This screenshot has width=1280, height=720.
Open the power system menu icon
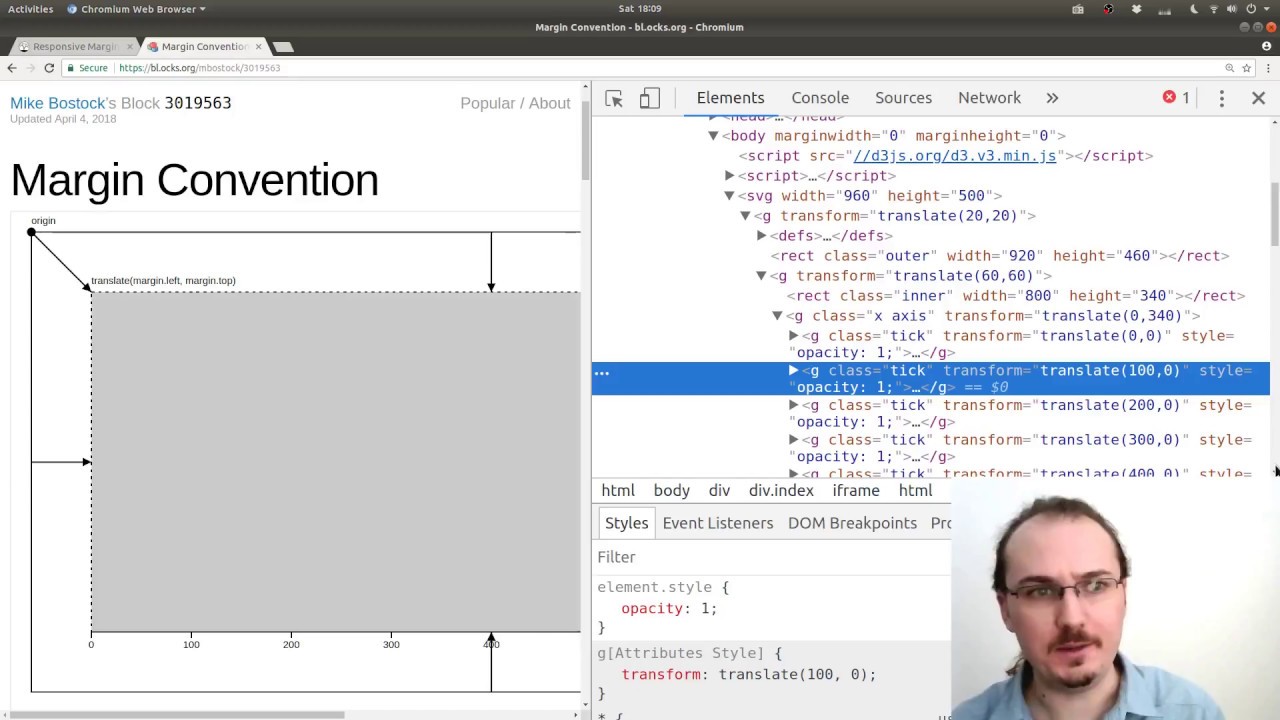click(x=1251, y=9)
